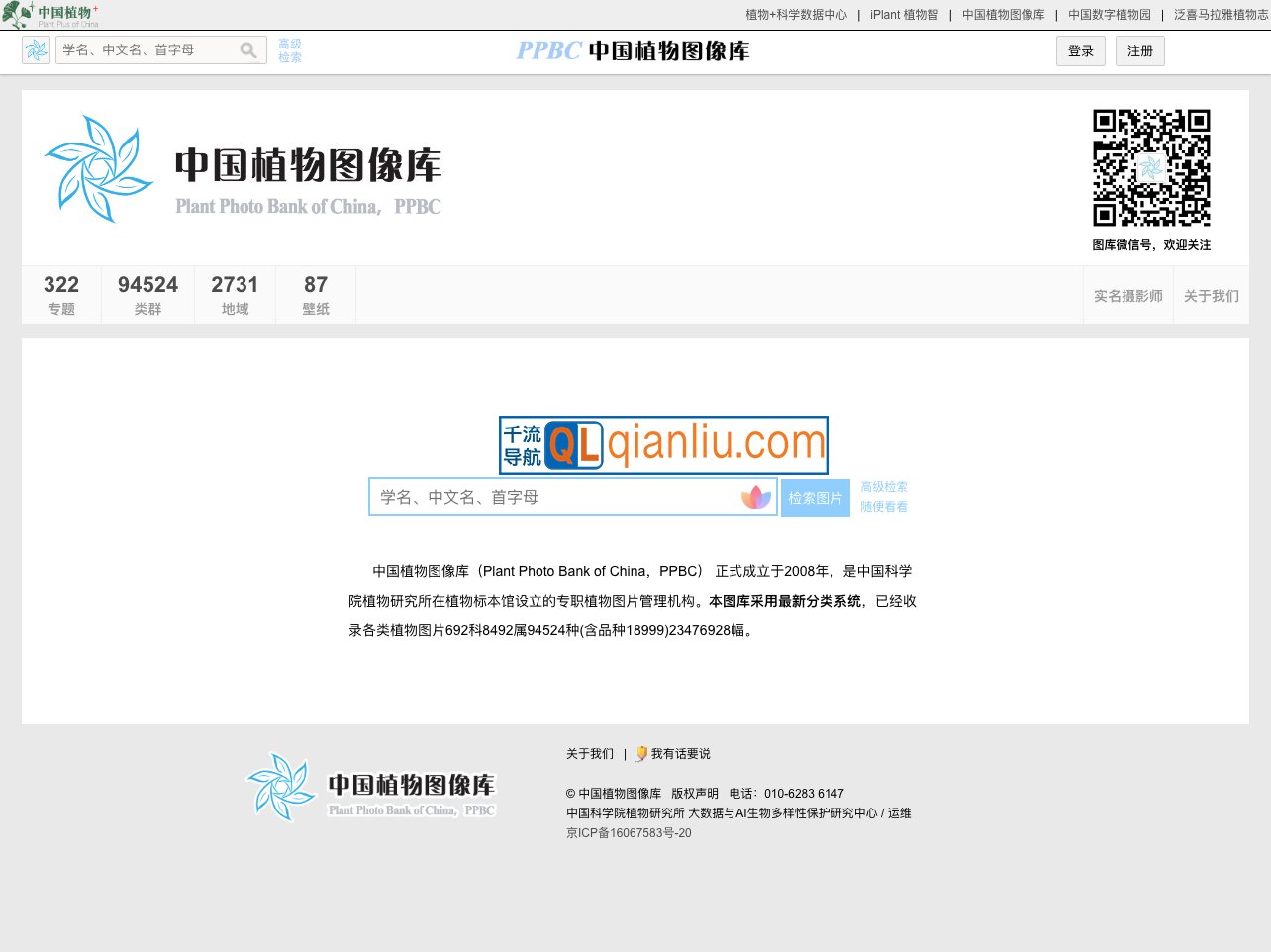Open the 87 壁纸 wallpapers link
This screenshot has width=1271, height=952.
click(315, 293)
